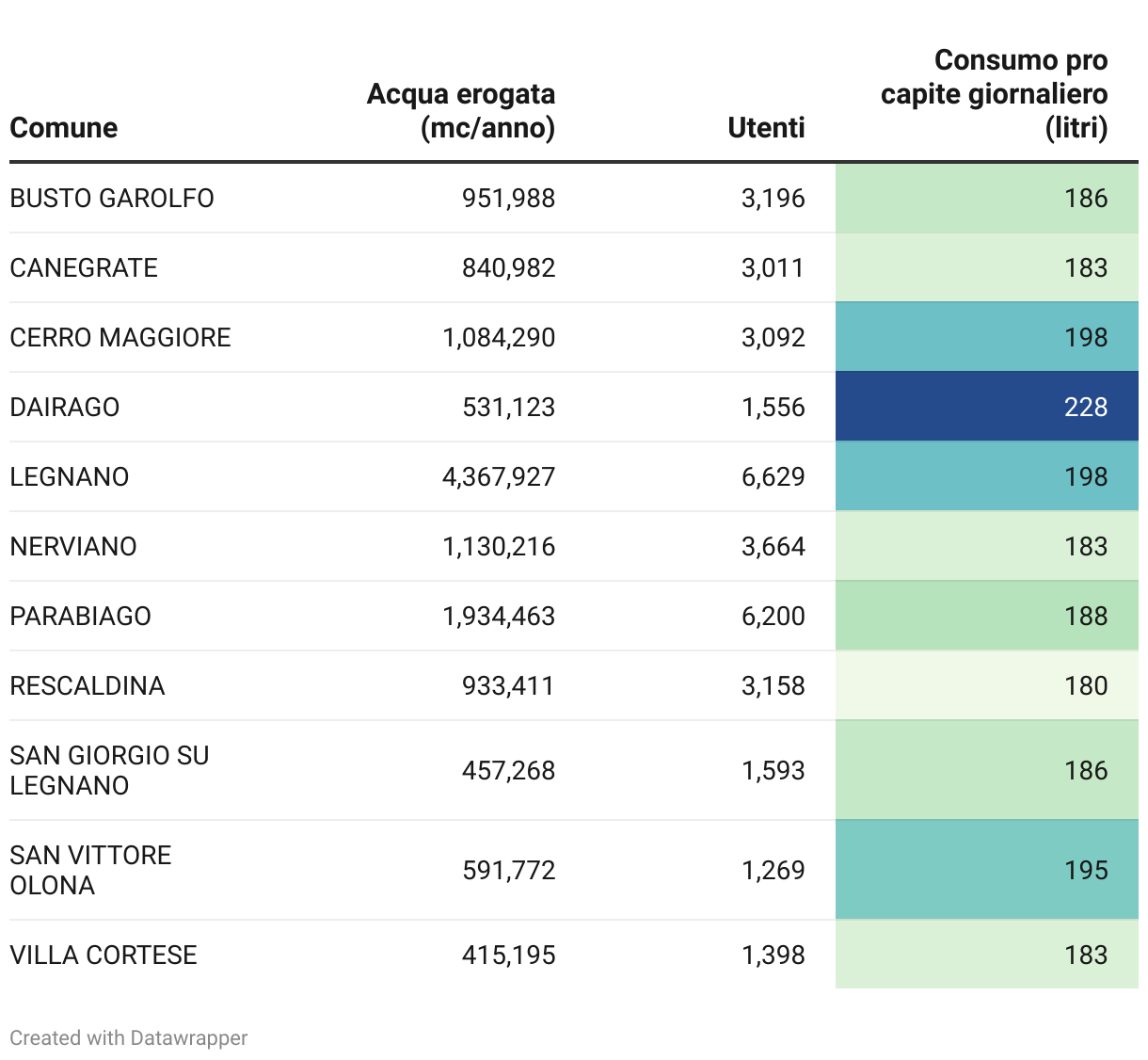Click the NERVIANO row label
This screenshot has height=1060, width=1148.
(73, 547)
